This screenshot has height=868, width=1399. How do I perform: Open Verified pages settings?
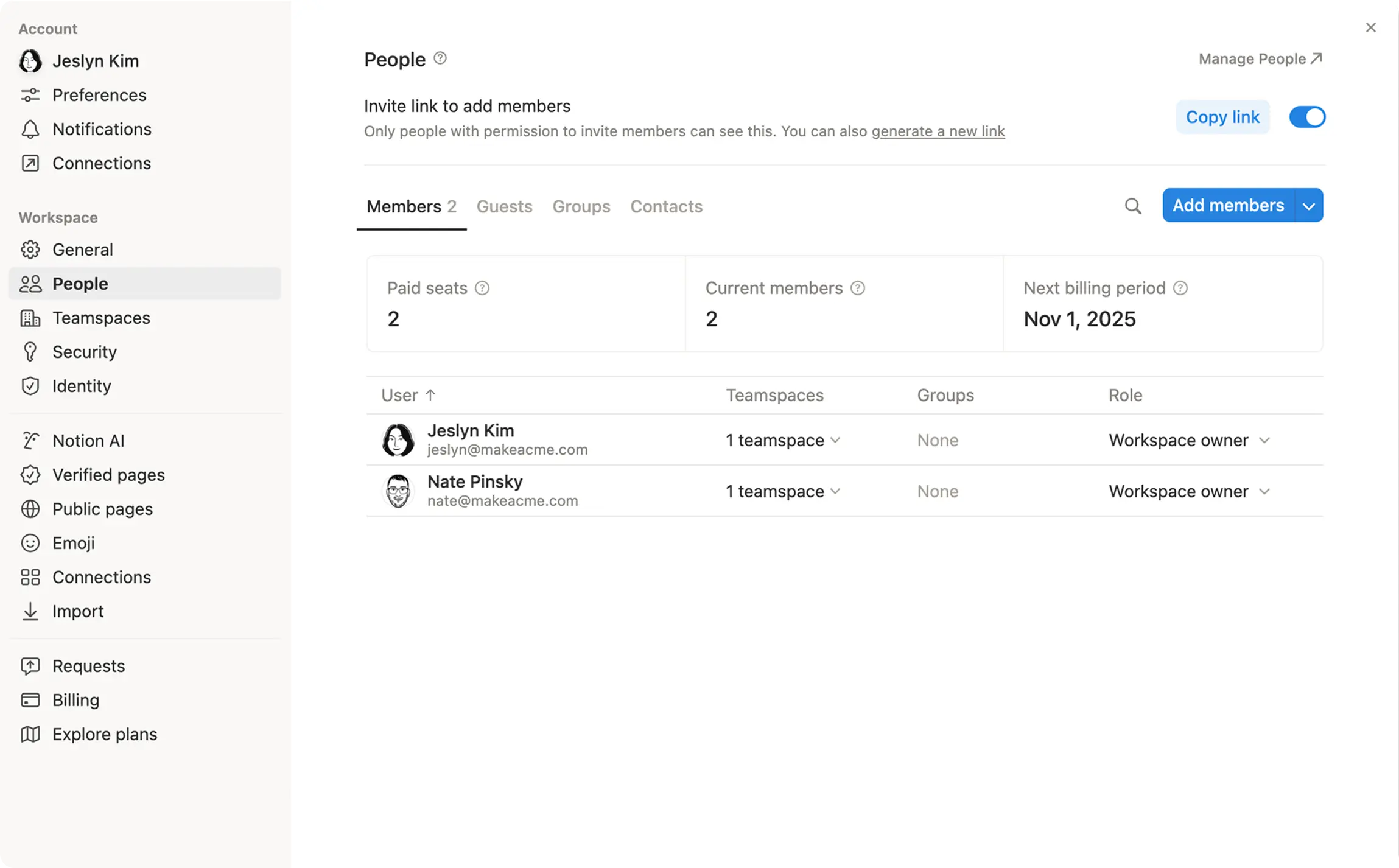click(108, 475)
